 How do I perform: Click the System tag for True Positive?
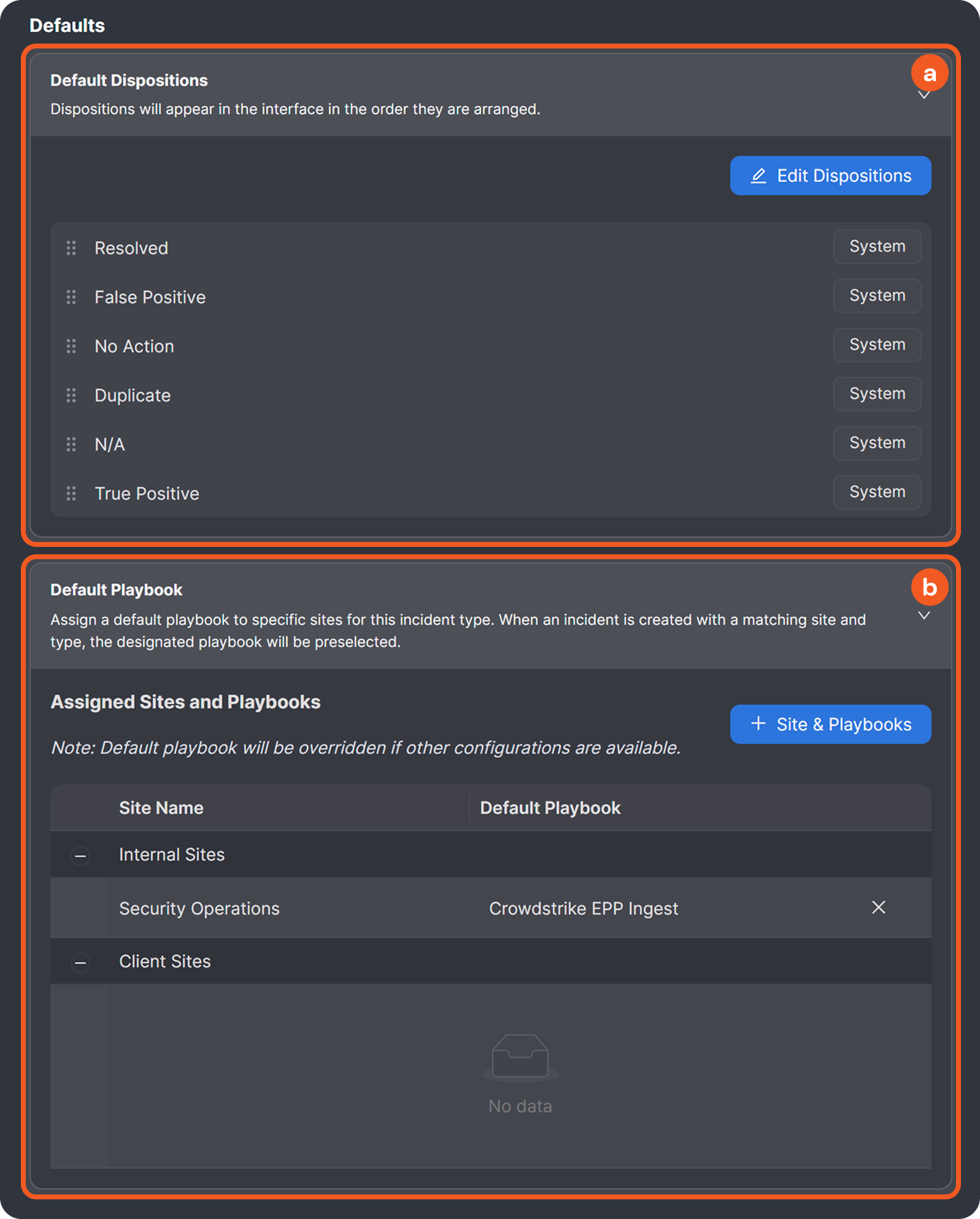[x=877, y=492]
